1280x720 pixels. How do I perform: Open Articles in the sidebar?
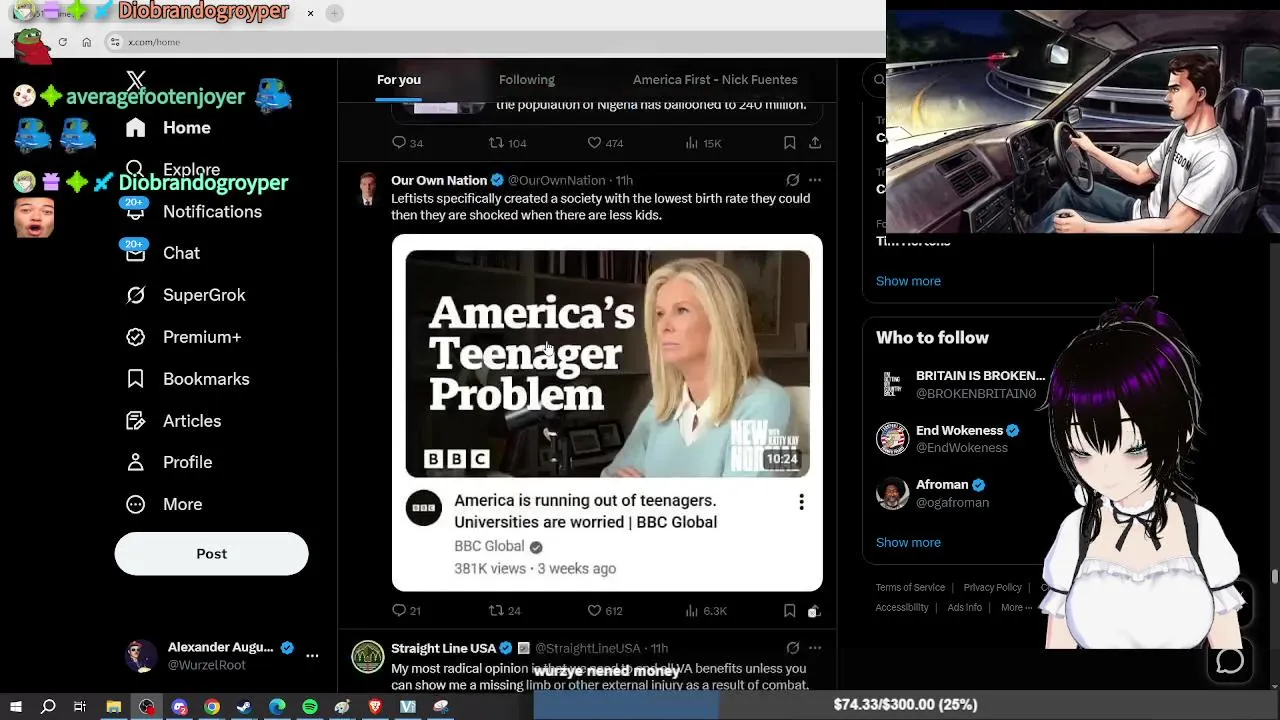point(192,421)
